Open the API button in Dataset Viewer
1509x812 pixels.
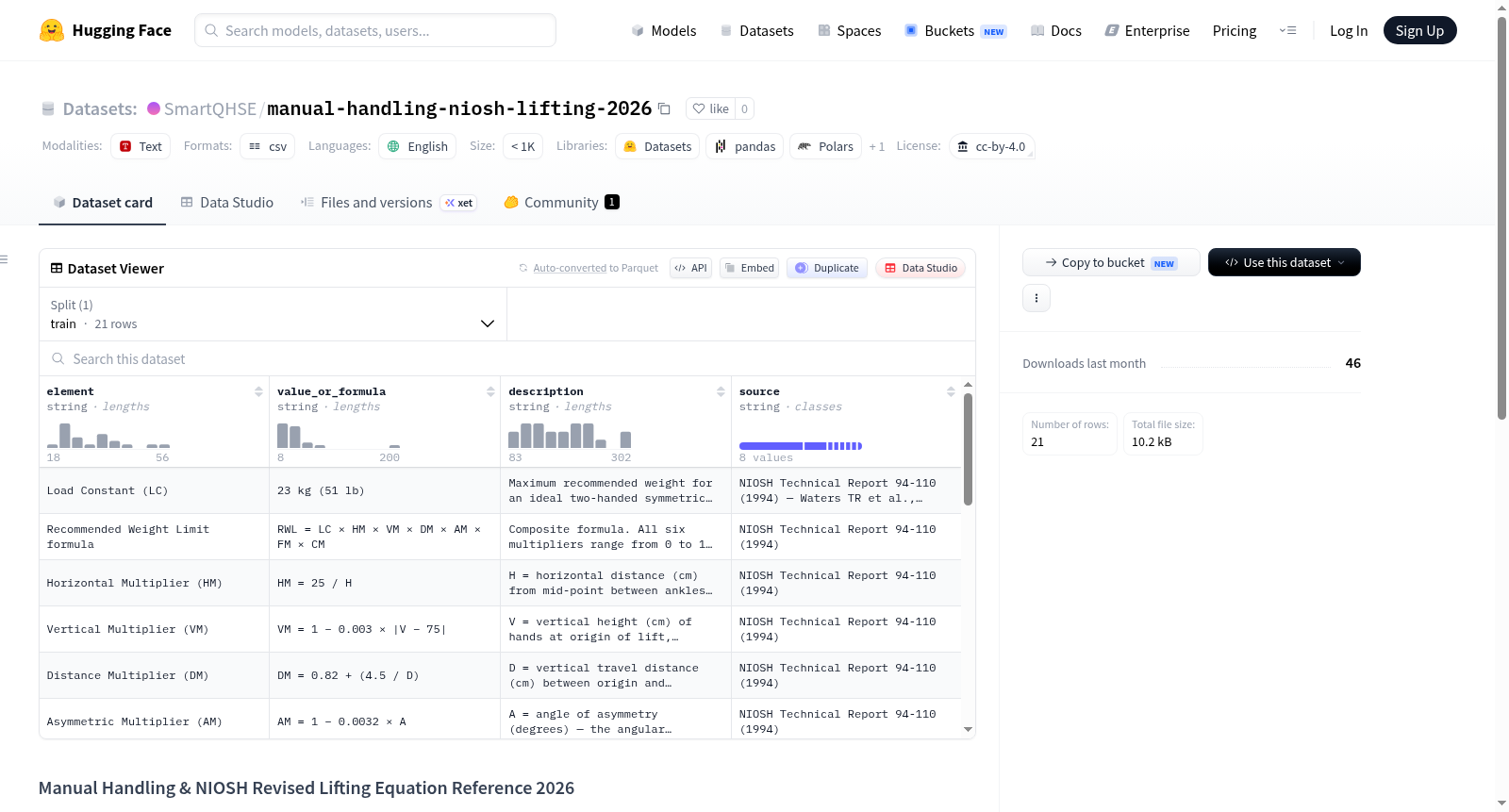point(690,268)
